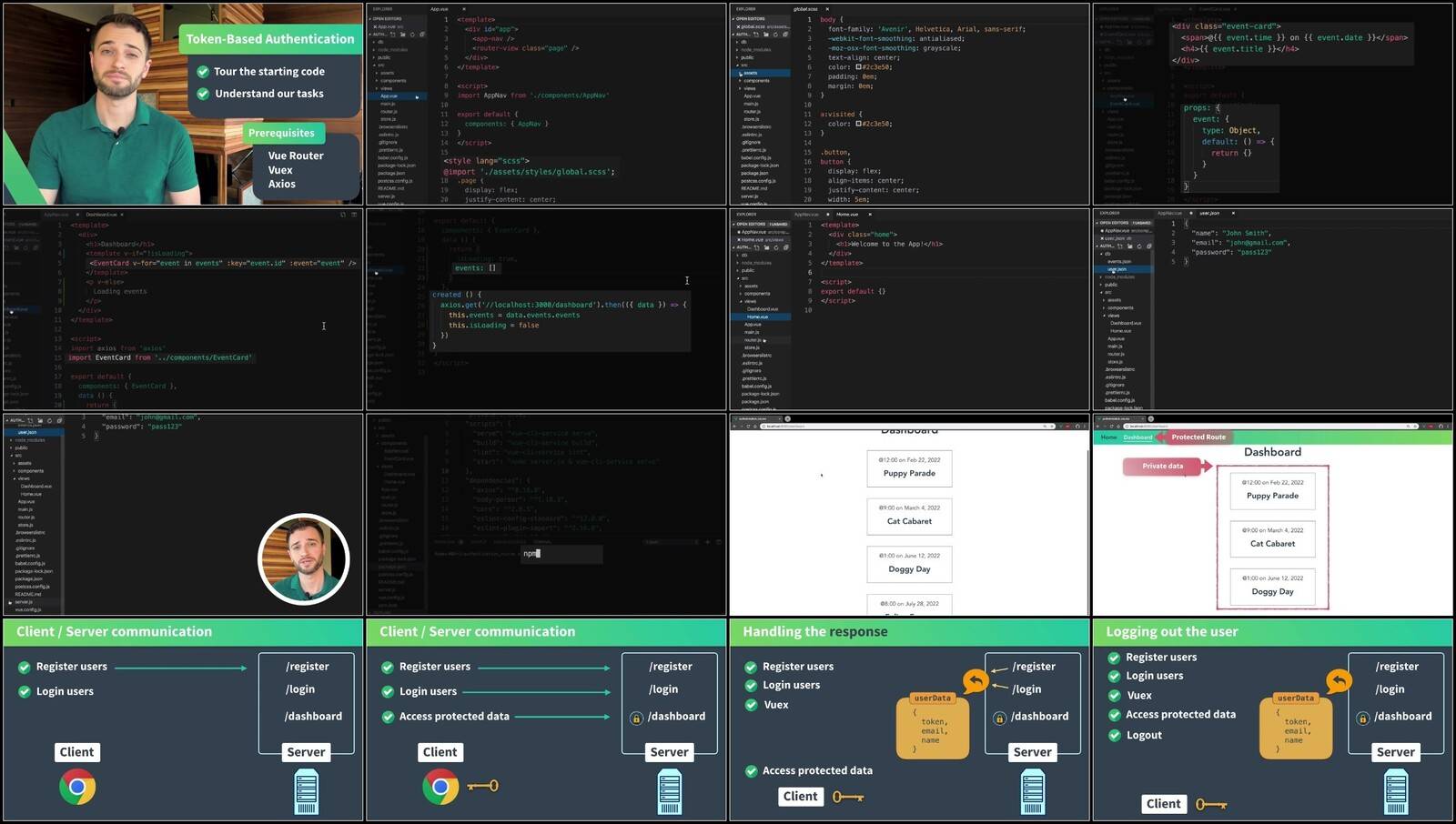Open the Cat Cabaret card inside the dashed box

(1272, 538)
